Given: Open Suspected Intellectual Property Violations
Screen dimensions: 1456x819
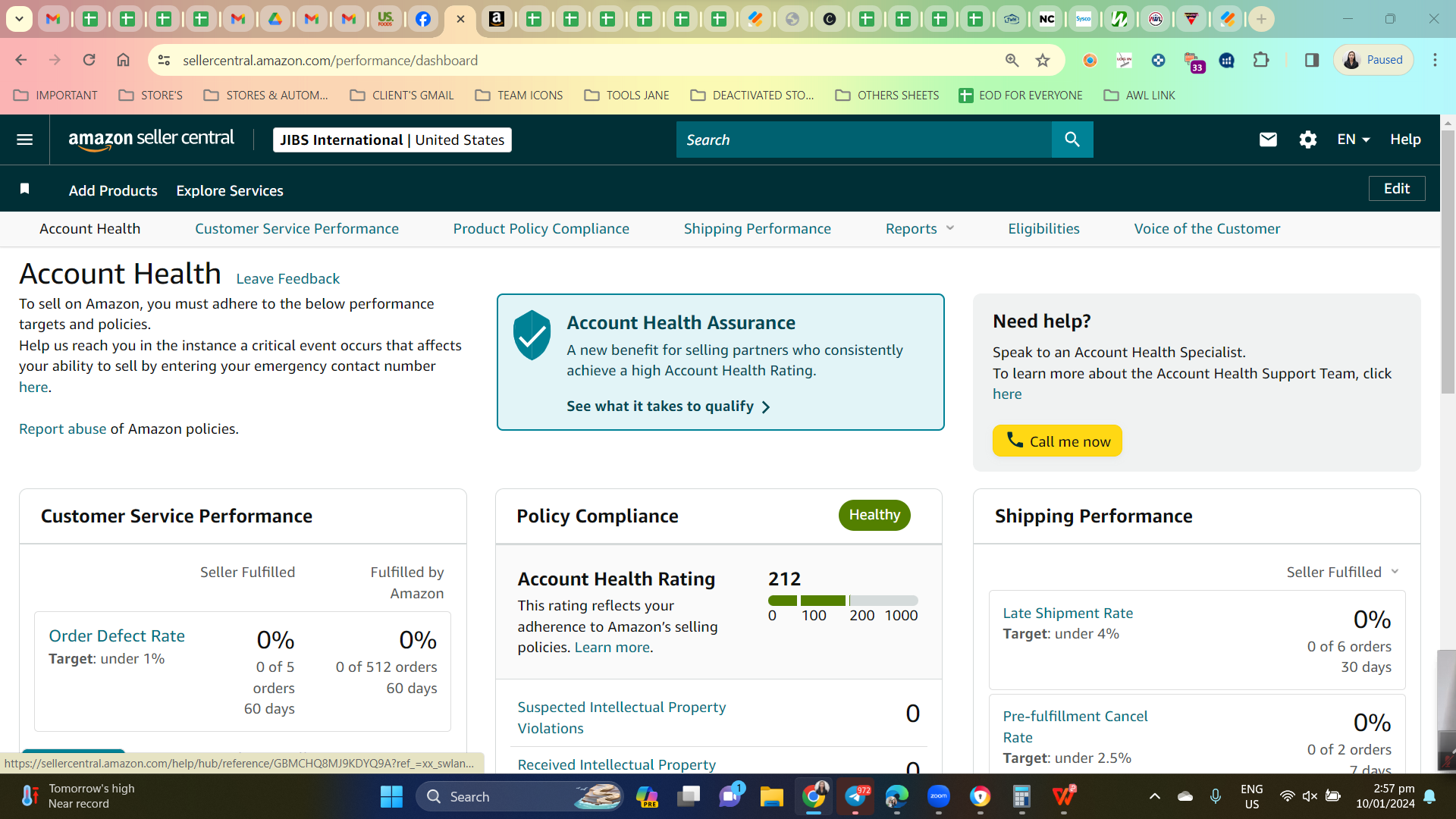Looking at the screenshot, I should [x=622, y=717].
